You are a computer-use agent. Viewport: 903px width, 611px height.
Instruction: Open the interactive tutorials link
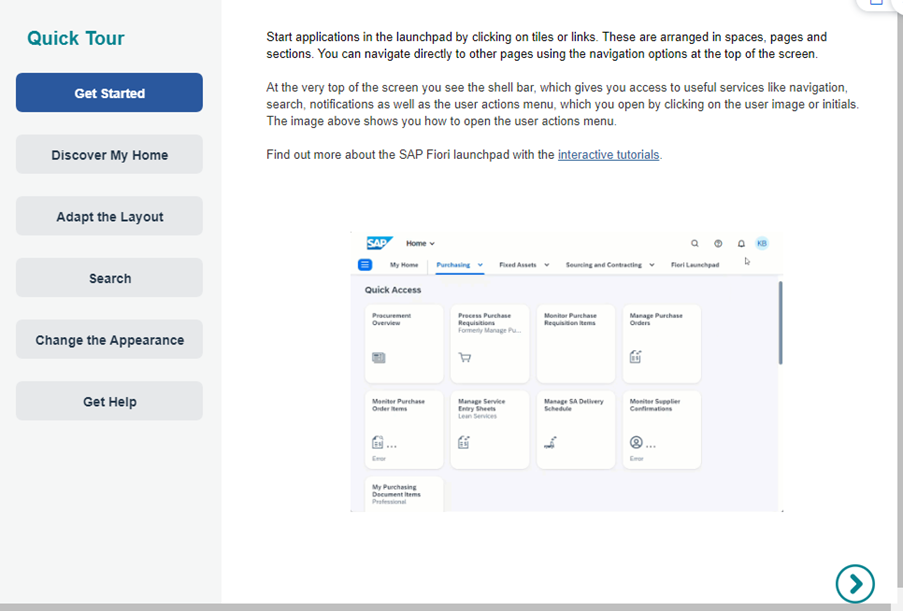point(608,155)
